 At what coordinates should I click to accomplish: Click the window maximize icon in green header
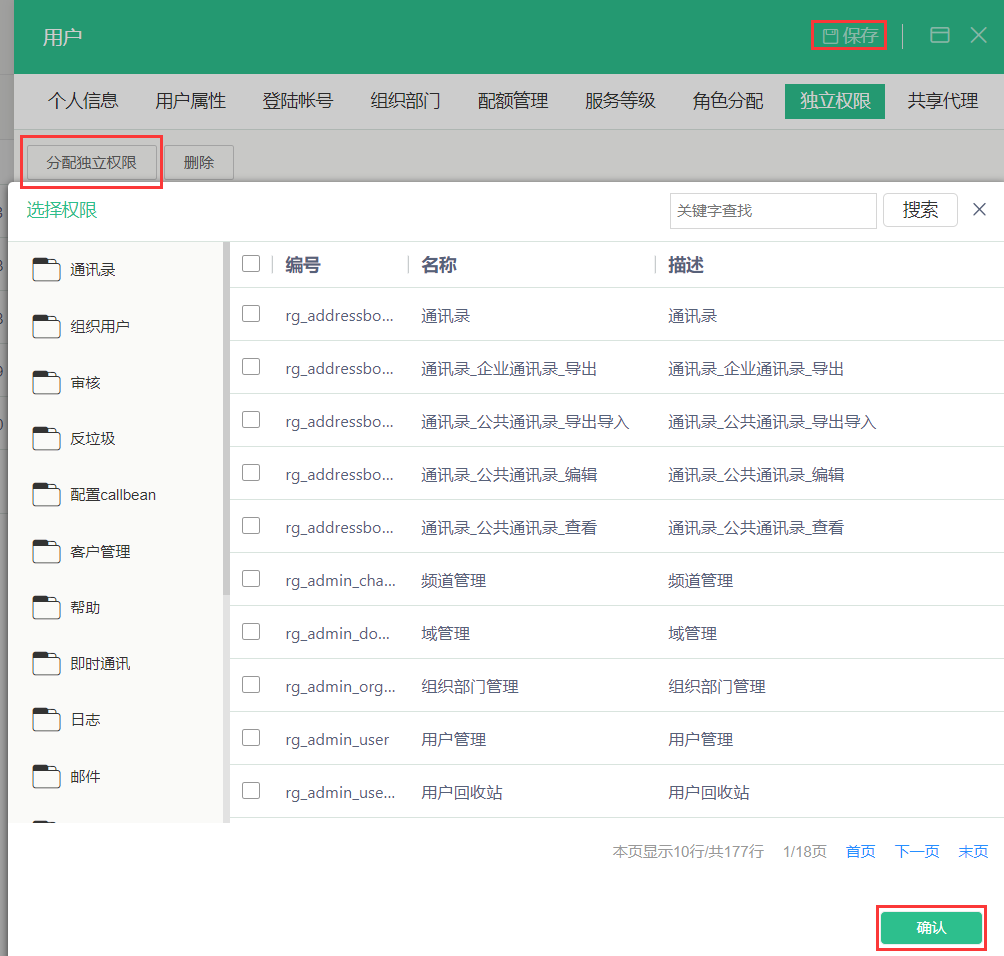coord(939,35)
